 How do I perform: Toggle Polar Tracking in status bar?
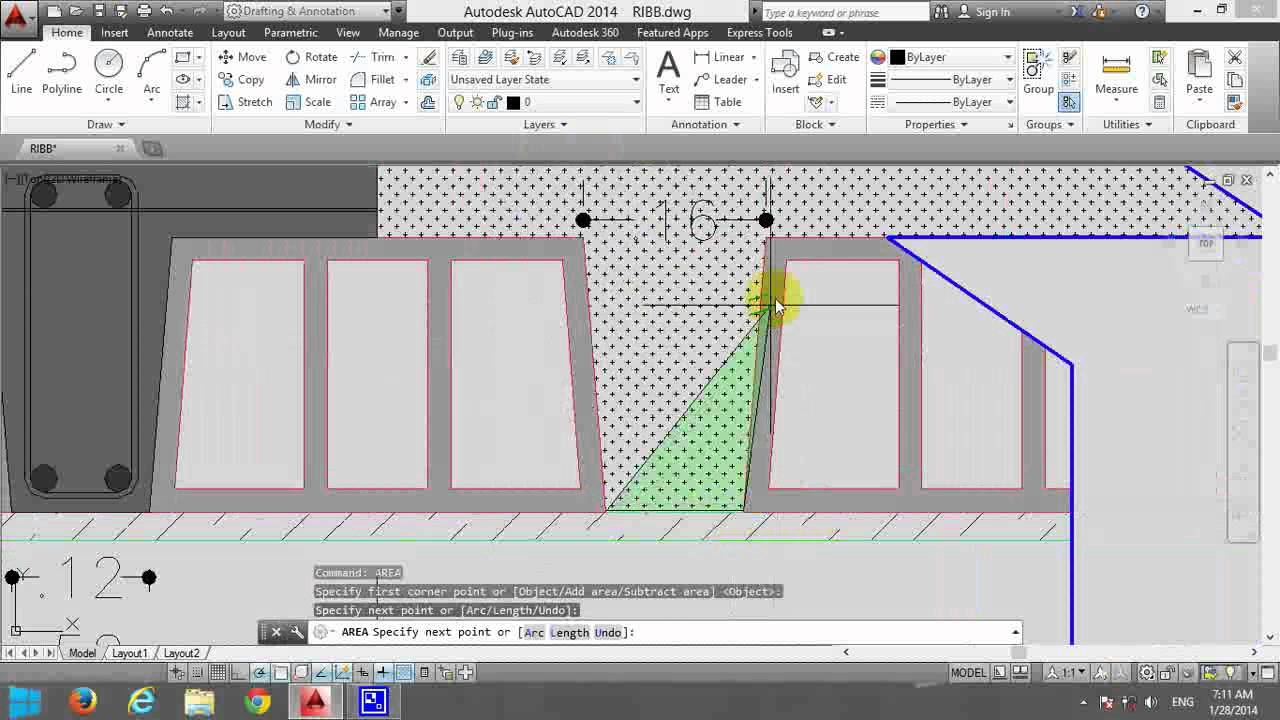(260, 673)
